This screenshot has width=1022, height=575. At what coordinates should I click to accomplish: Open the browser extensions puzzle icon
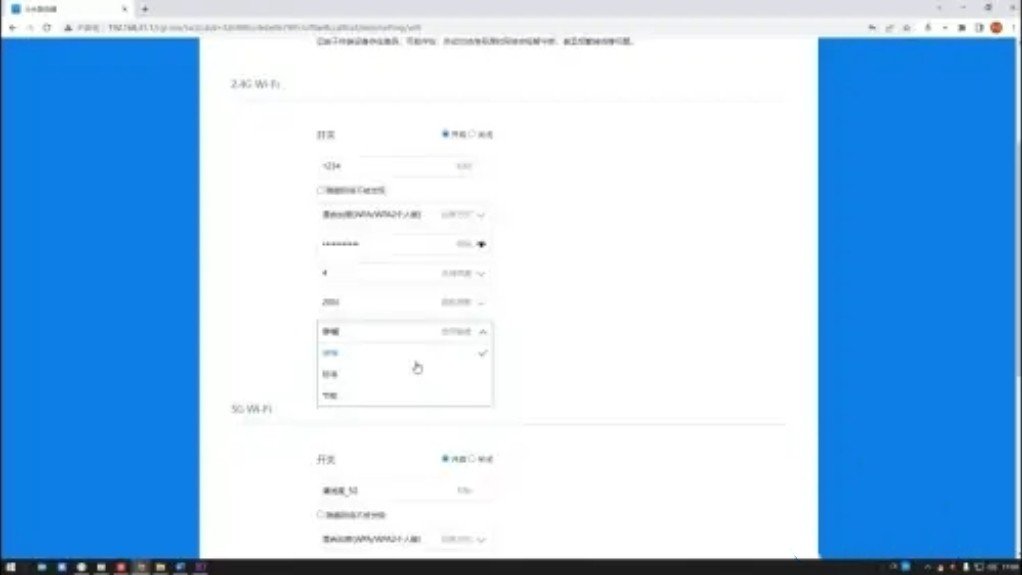click(961, 28)
